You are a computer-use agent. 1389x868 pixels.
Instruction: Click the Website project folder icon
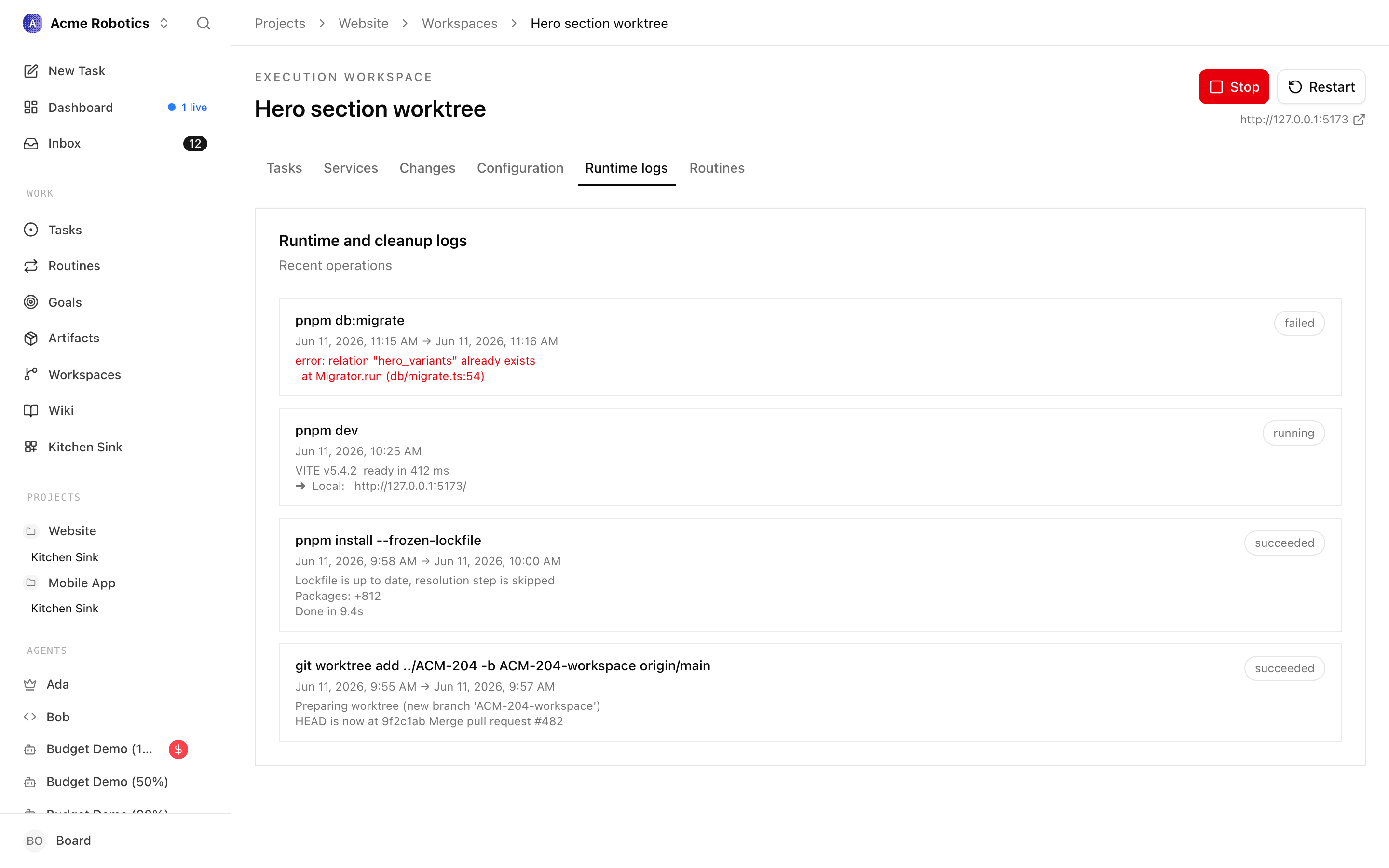pyautogui.click(x=31, y=531)
